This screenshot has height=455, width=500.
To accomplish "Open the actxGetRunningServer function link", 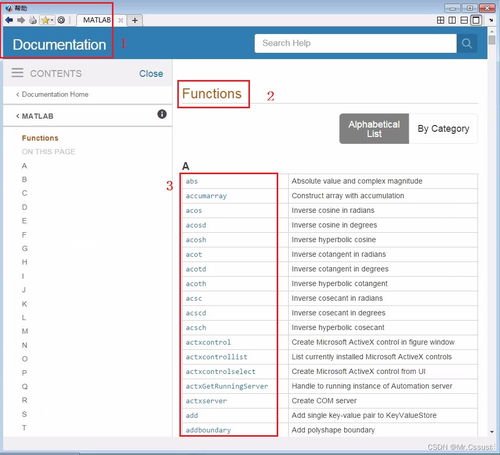I will click(x=227, y=386).
